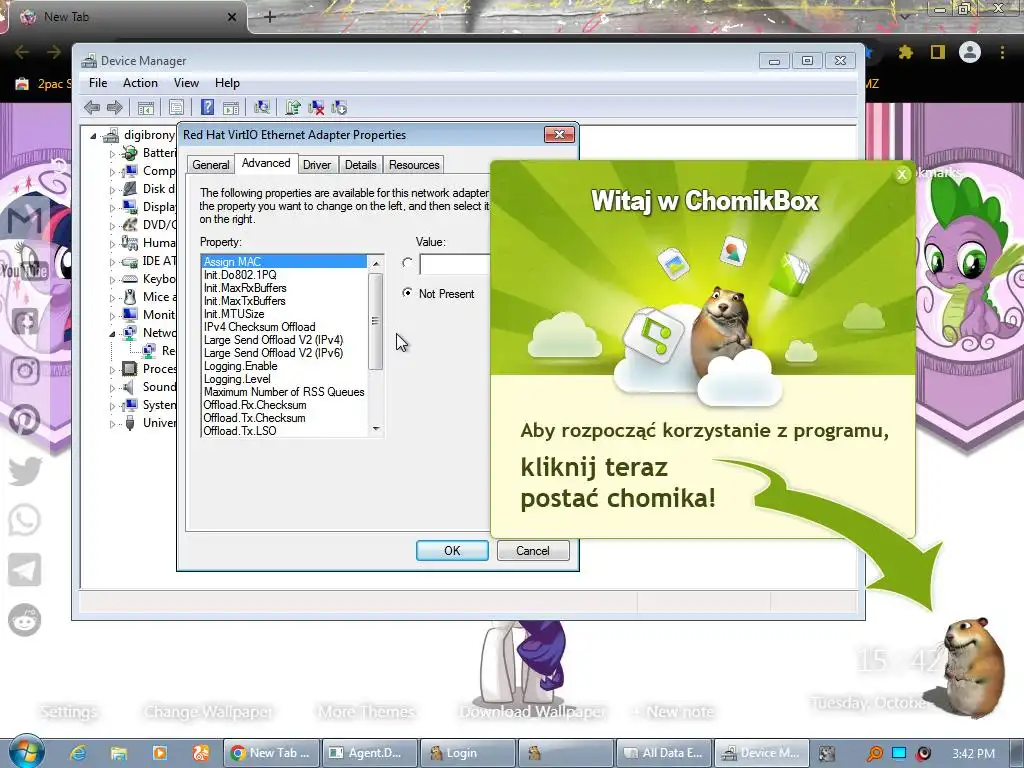The image size is (1024, 768).
Task: Click the Property list vertical scrollbar thumb
Action: [376, 321]
